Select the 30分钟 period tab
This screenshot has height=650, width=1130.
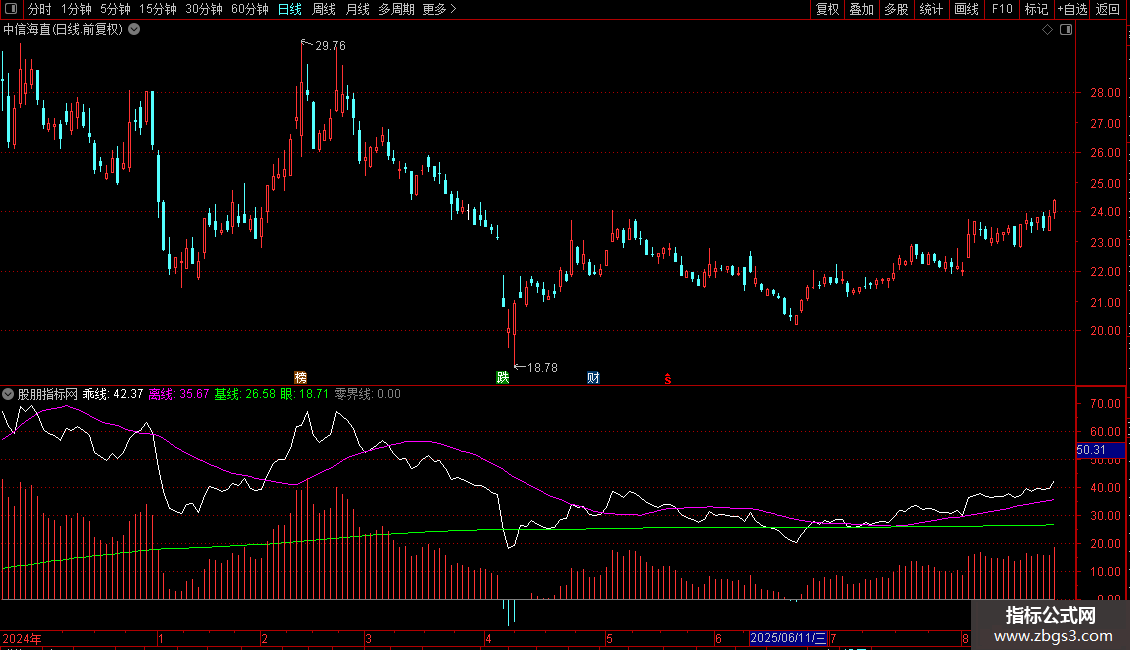coord(203,9)
